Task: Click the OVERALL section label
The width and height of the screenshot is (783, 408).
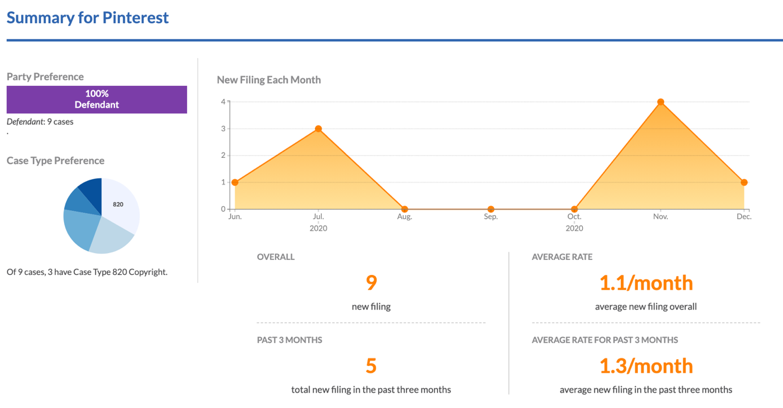Action: coord(276,257)
